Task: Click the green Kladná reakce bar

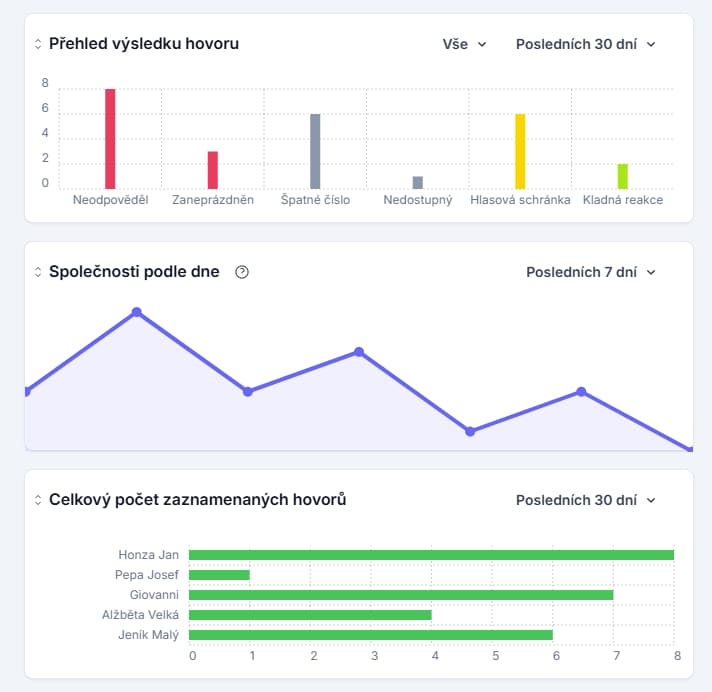Action: [623, 176]
